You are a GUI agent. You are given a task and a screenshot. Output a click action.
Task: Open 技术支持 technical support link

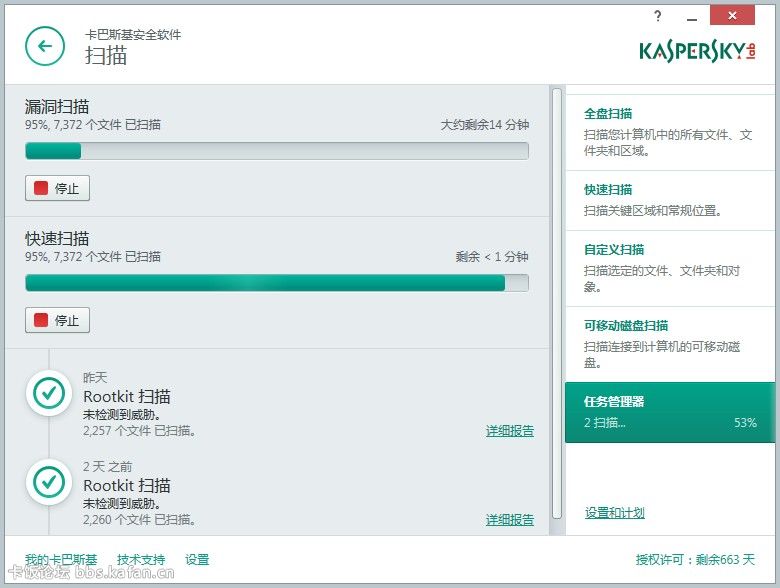[x=141, y=560]
